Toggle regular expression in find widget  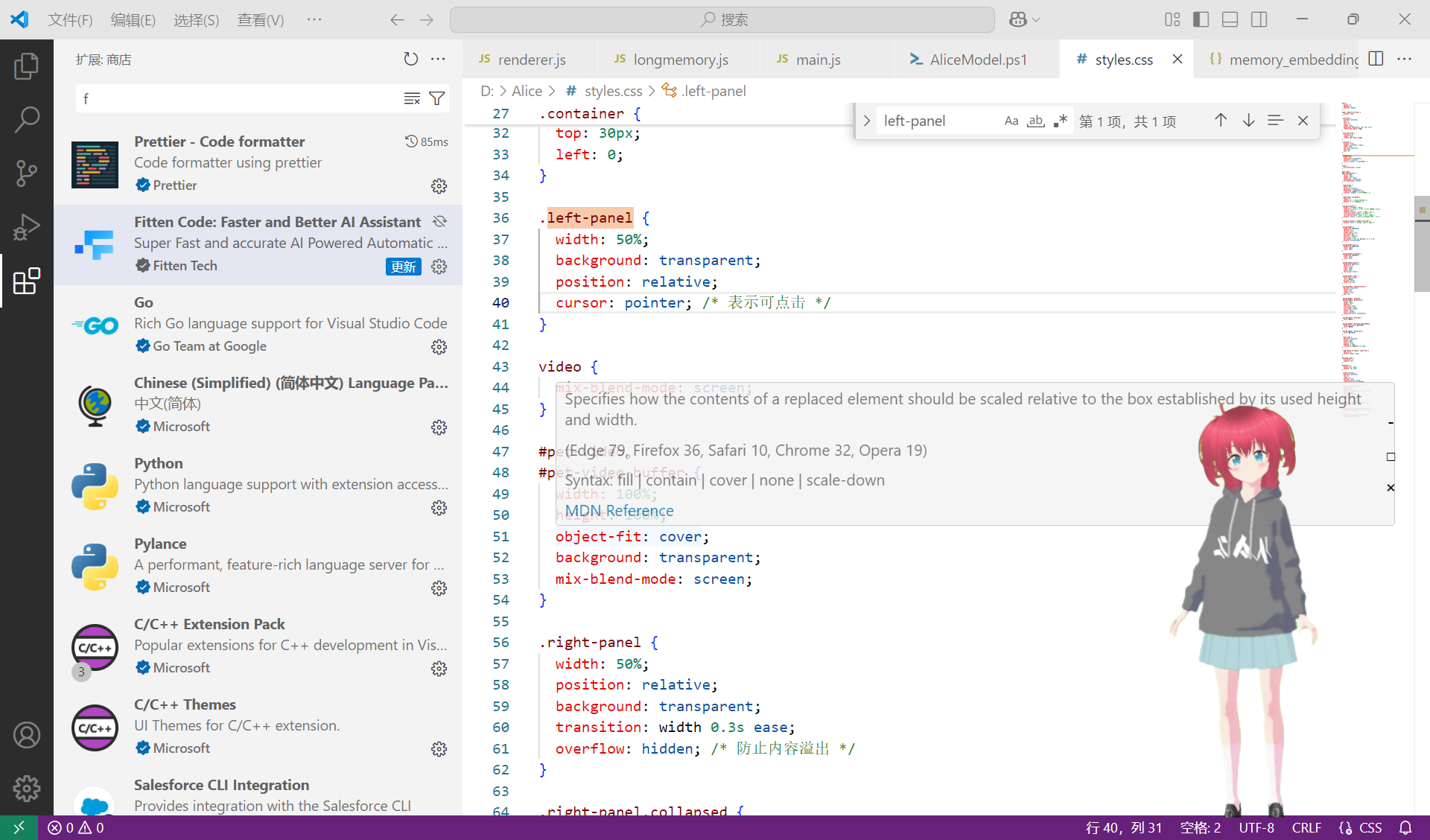[1061, 121]
